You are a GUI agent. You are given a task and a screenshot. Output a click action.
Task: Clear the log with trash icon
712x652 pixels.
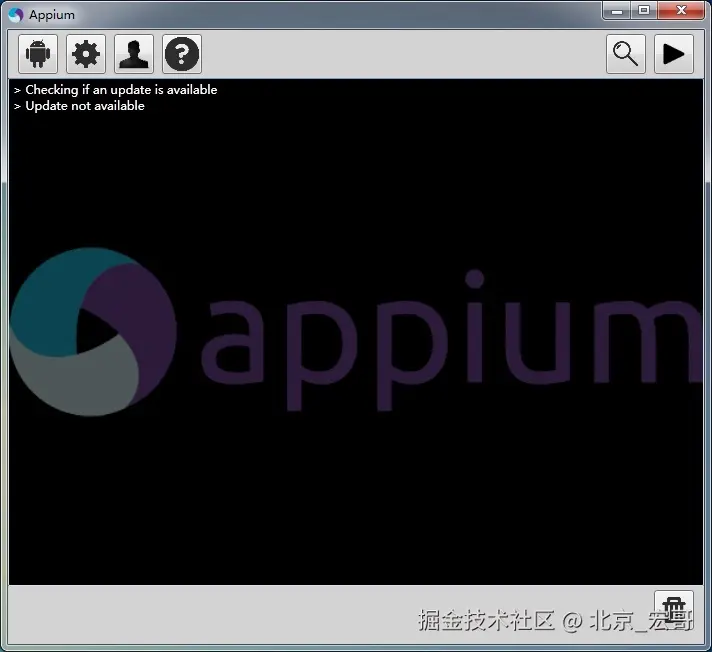click(x=674, y=609)
